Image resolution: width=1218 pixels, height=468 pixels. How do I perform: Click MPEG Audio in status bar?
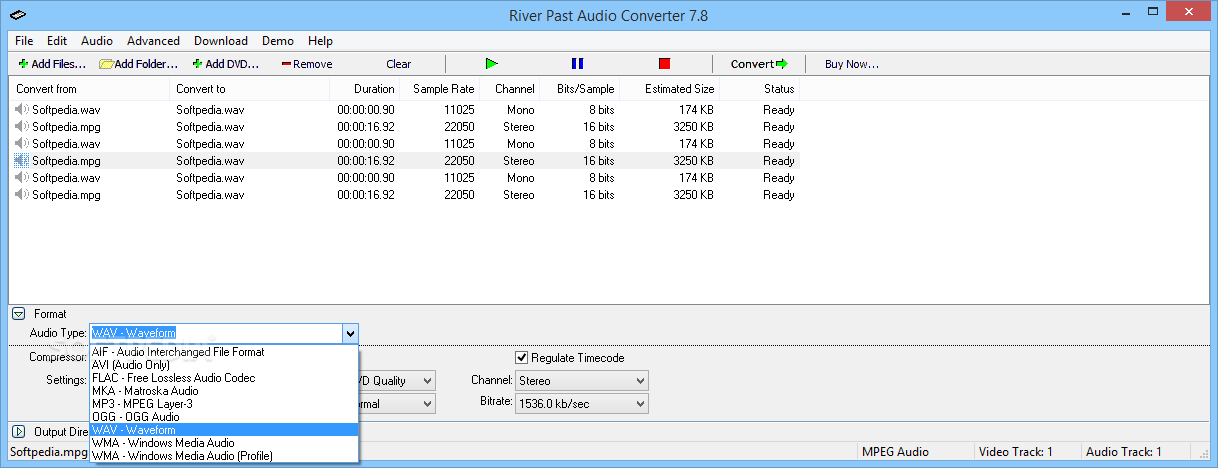(895, 452)
